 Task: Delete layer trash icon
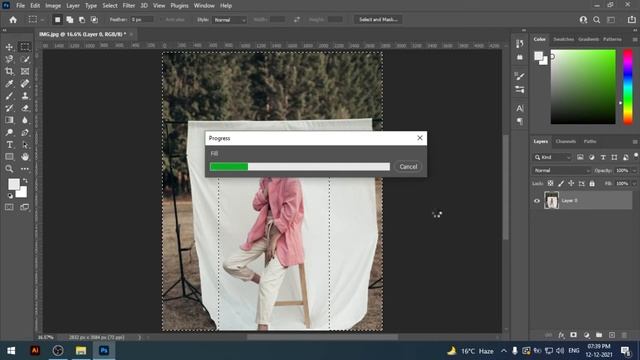[x=624, y=335]
